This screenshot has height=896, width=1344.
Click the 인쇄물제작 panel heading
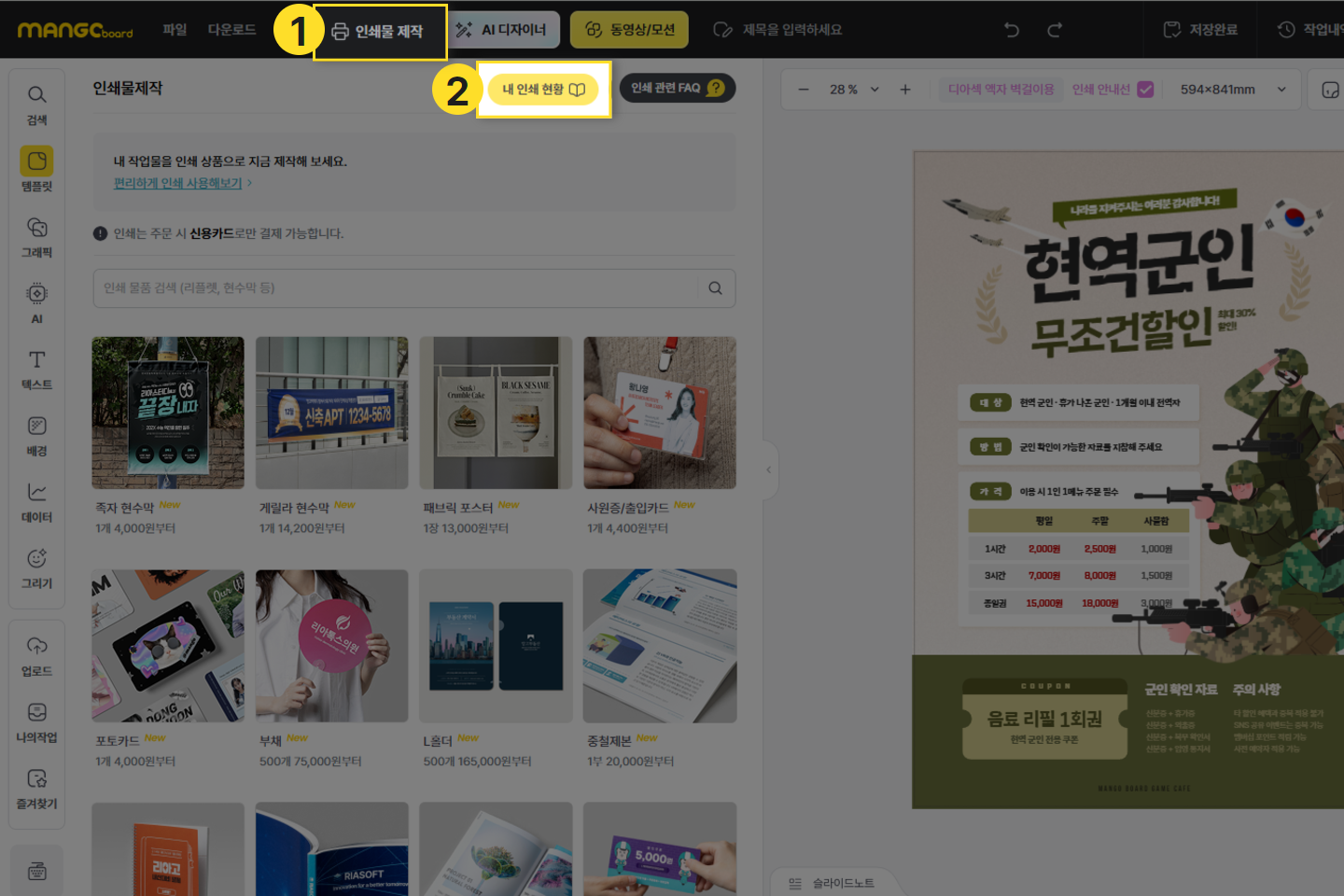(128, 88)
